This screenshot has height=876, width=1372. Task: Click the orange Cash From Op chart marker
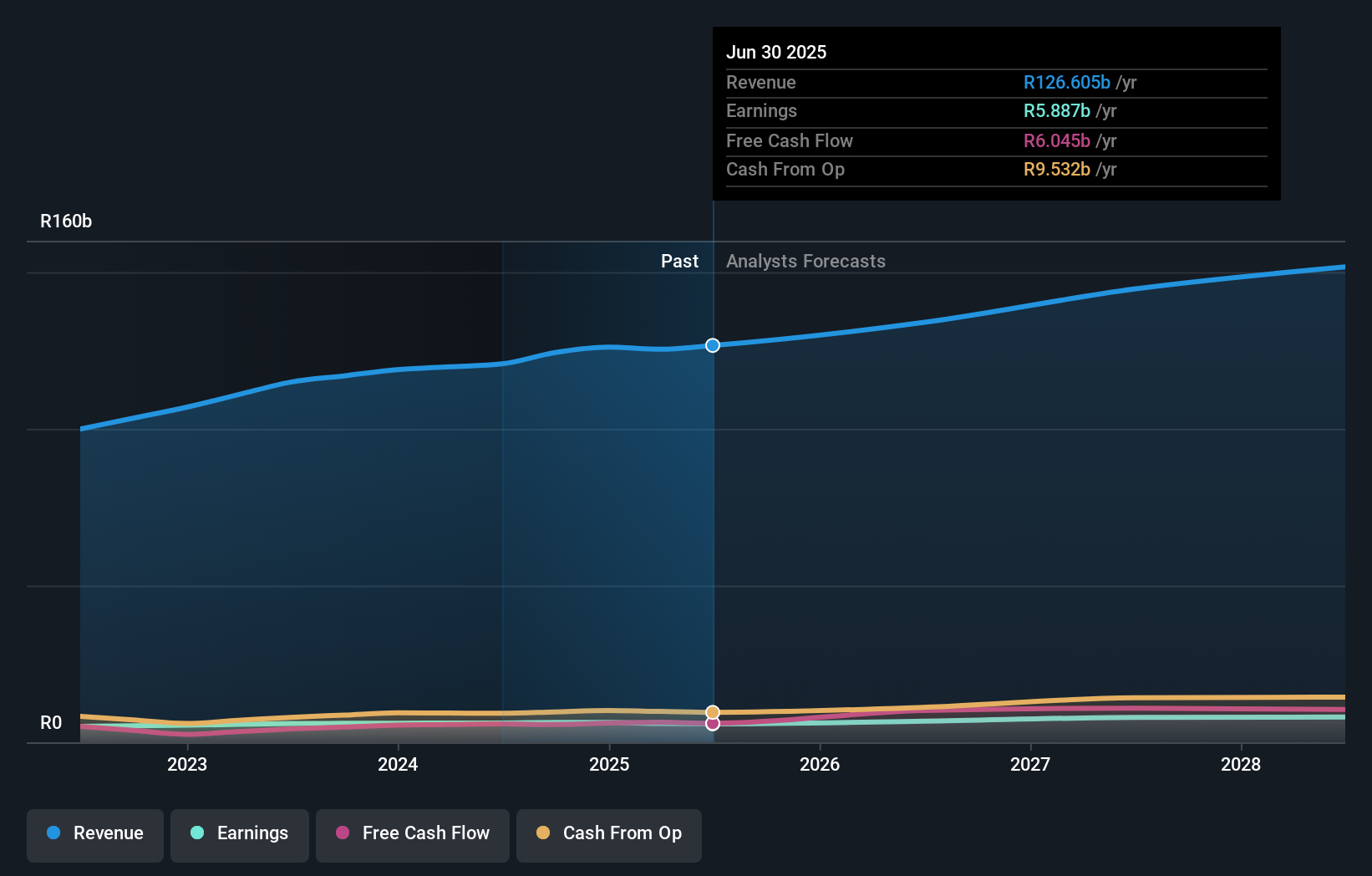click(712, 711)
